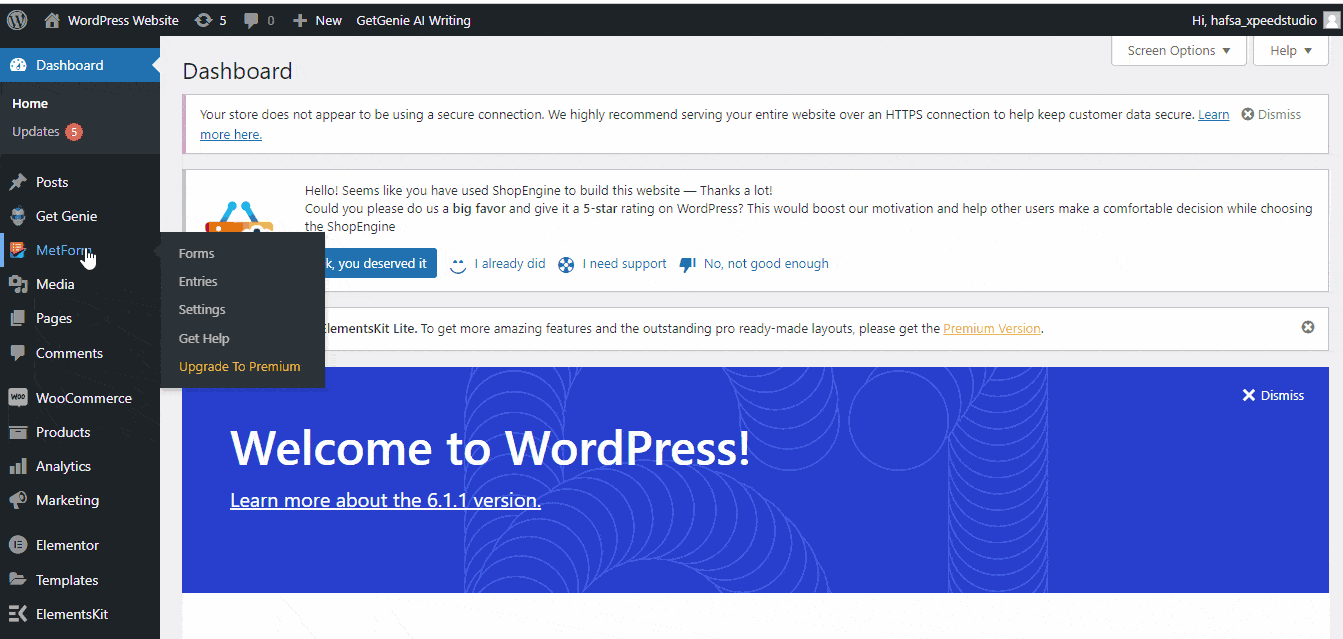Click the Elementor icon in sidebar

[x=18, y=545]
